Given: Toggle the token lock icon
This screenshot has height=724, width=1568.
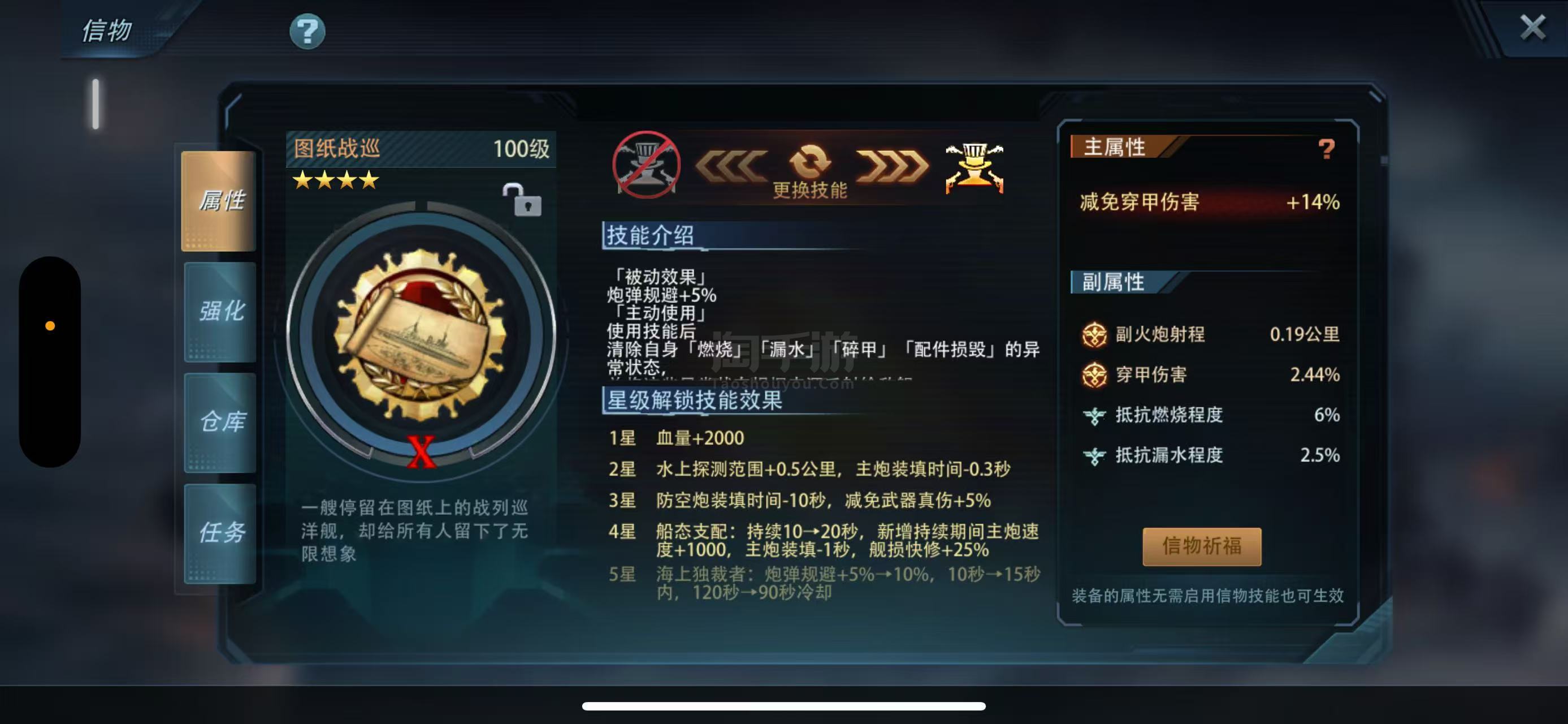Looking at the screenshot, I should point(522,200).
